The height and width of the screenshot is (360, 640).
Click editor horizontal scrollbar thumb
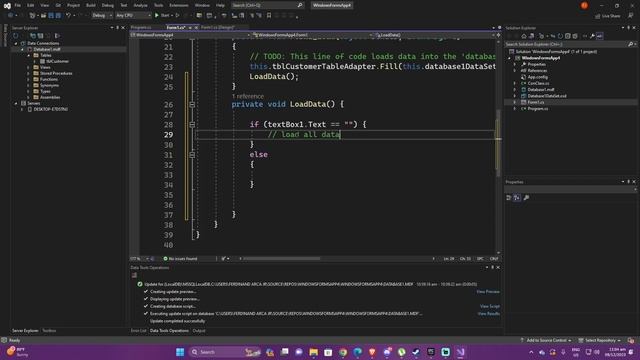tap(282, 258)
